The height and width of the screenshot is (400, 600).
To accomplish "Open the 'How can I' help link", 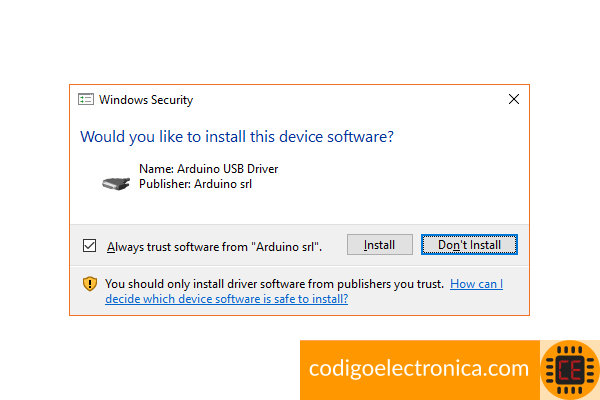I will pyautogui.click(x=476, y=284).
